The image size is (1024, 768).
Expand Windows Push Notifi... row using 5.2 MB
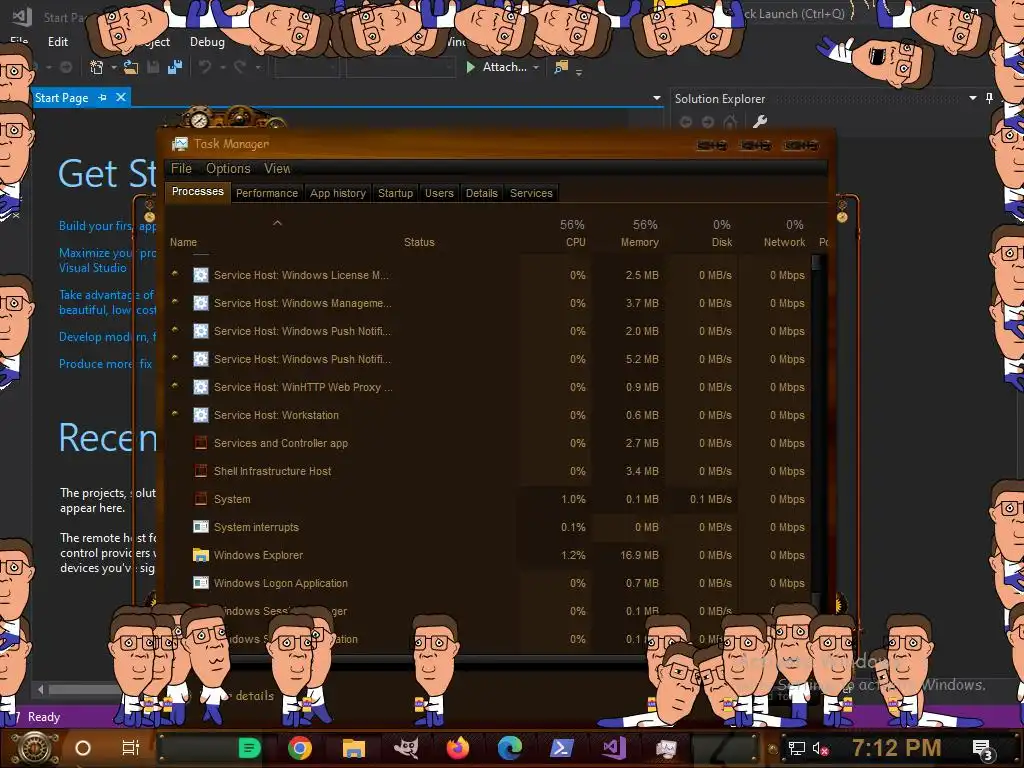[x=174, y=357]
